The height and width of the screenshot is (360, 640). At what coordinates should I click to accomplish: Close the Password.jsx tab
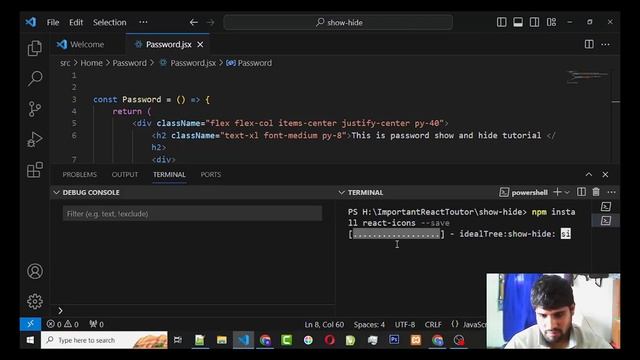point(200,44)
